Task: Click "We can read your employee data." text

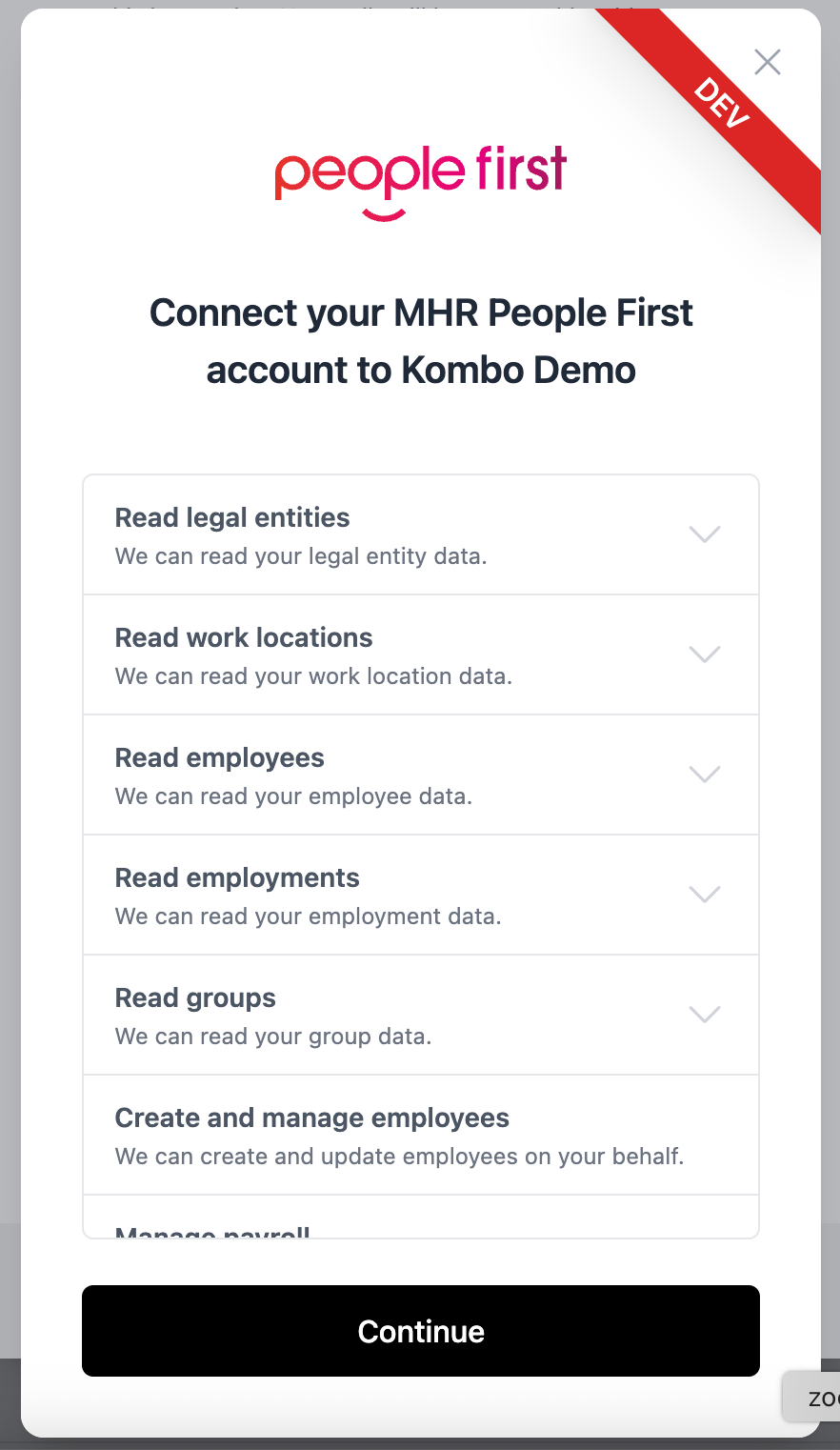Action: (293, 796)
